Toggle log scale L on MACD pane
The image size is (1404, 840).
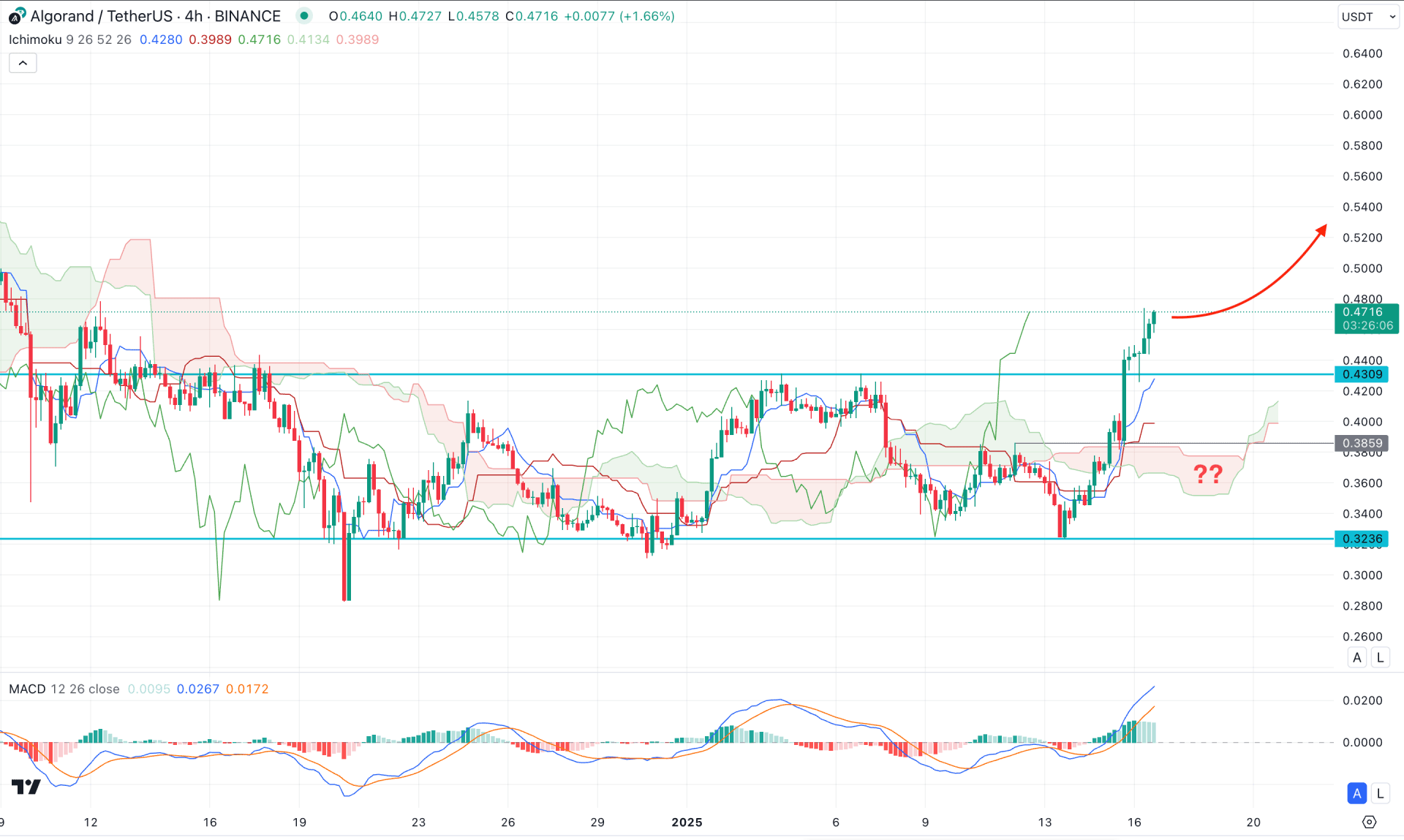(1380, 793)
